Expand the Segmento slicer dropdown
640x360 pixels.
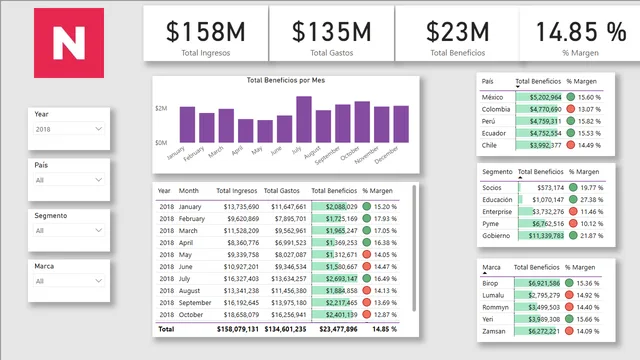(x=69, y=231)
